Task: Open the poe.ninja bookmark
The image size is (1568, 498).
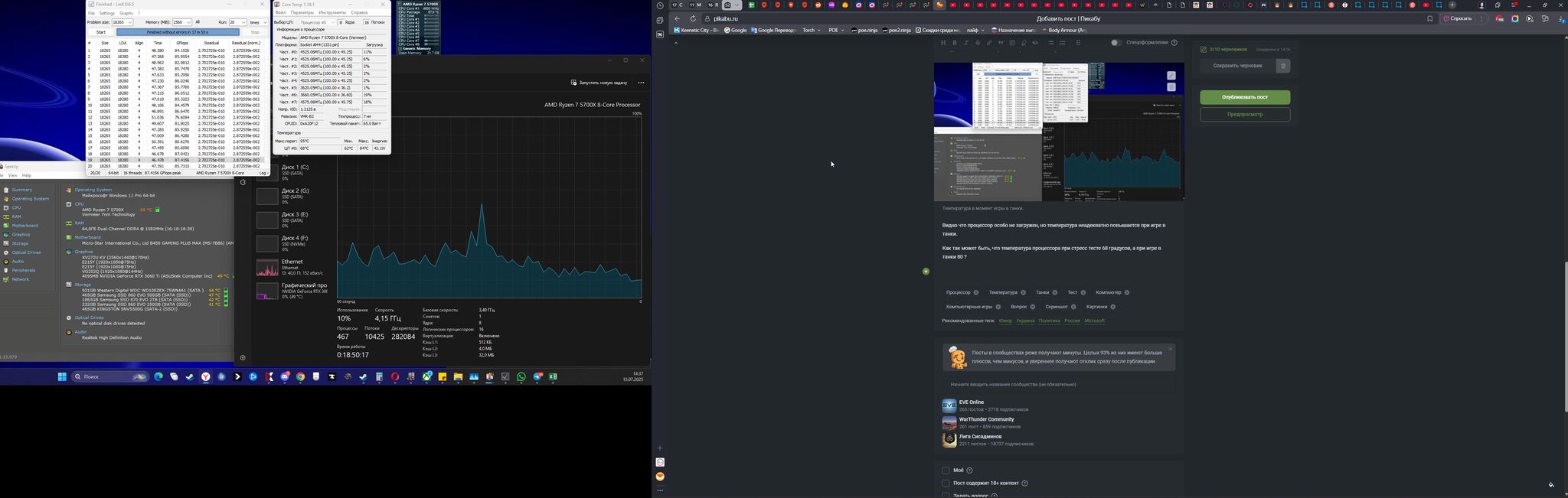Action: tap(863, 31)
